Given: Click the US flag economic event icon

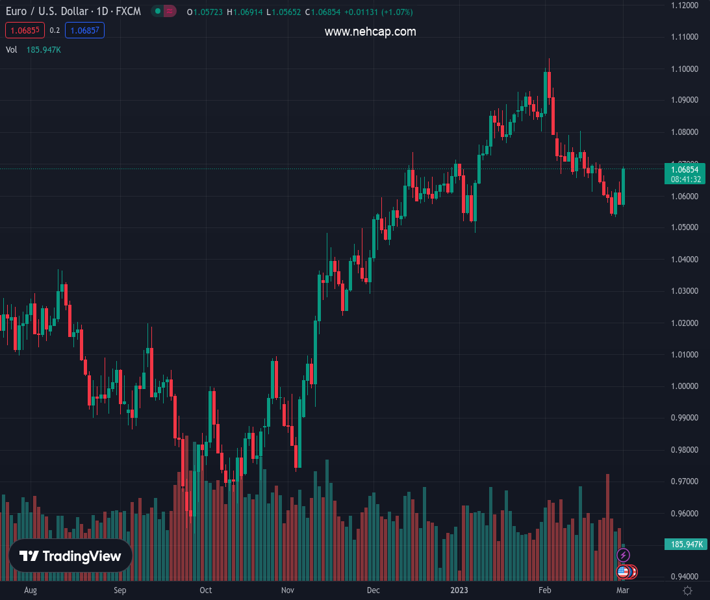Looking at the screenshot, I should 623,572.
